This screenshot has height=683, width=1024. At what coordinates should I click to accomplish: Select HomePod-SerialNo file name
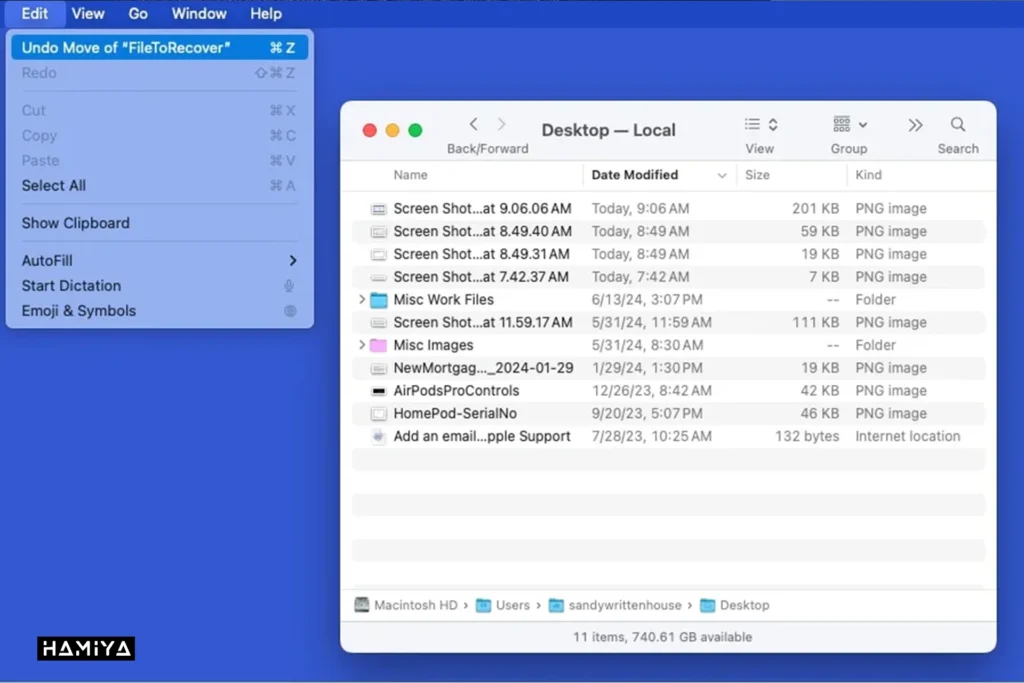[x=455, y=414]
